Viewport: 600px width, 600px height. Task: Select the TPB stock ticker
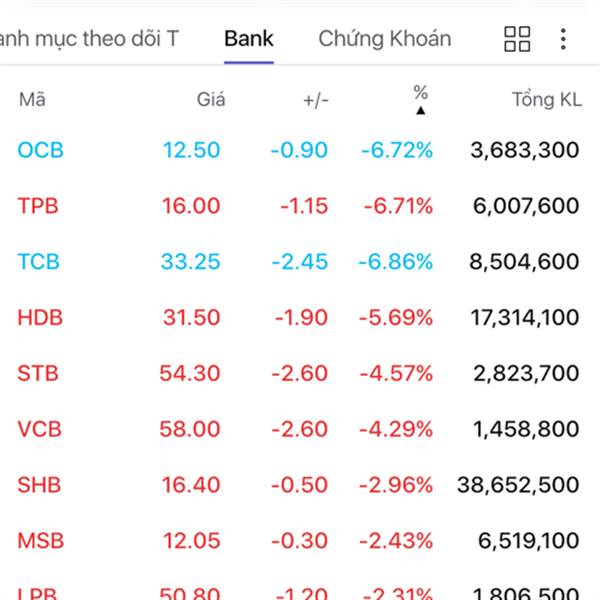tap(38, 206)
